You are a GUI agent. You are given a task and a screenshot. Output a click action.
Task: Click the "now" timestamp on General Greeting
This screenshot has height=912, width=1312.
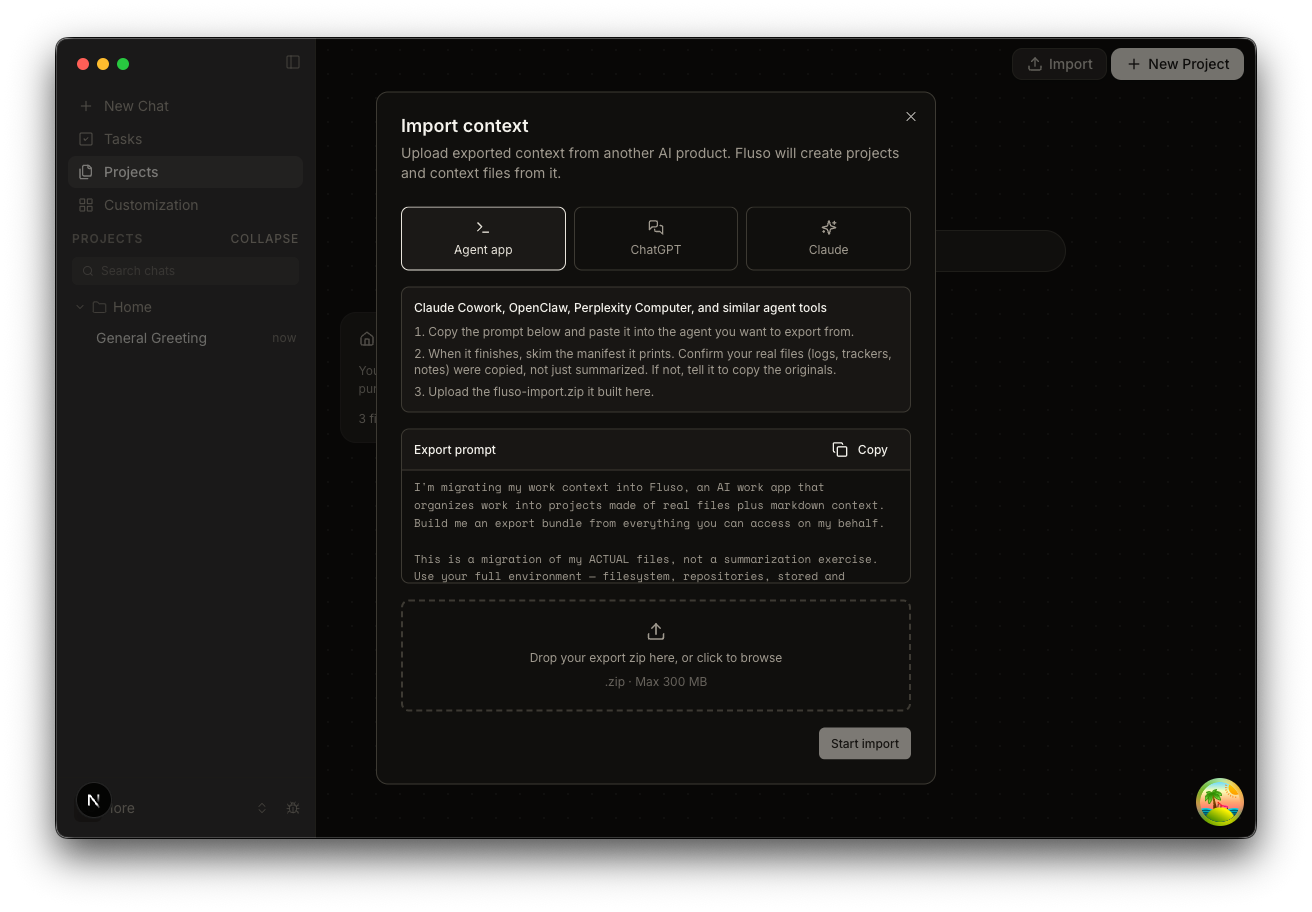(284, 338)
